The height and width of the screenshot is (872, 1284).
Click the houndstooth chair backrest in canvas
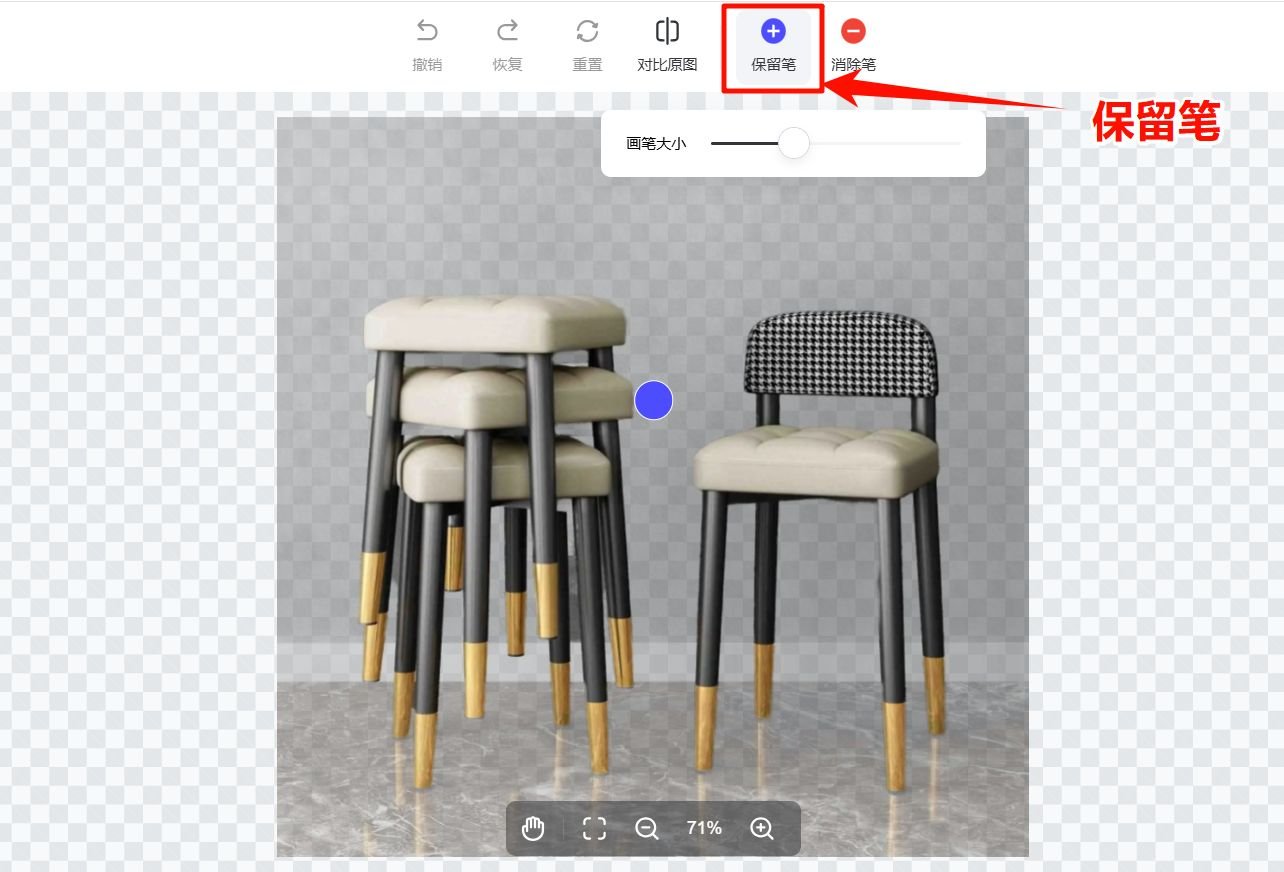coord(841,352)
